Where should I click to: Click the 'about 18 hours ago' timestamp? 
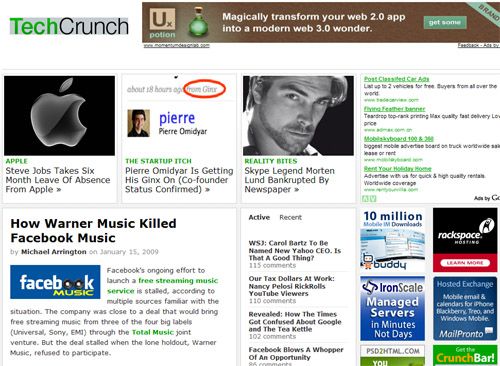coord(155,89)
